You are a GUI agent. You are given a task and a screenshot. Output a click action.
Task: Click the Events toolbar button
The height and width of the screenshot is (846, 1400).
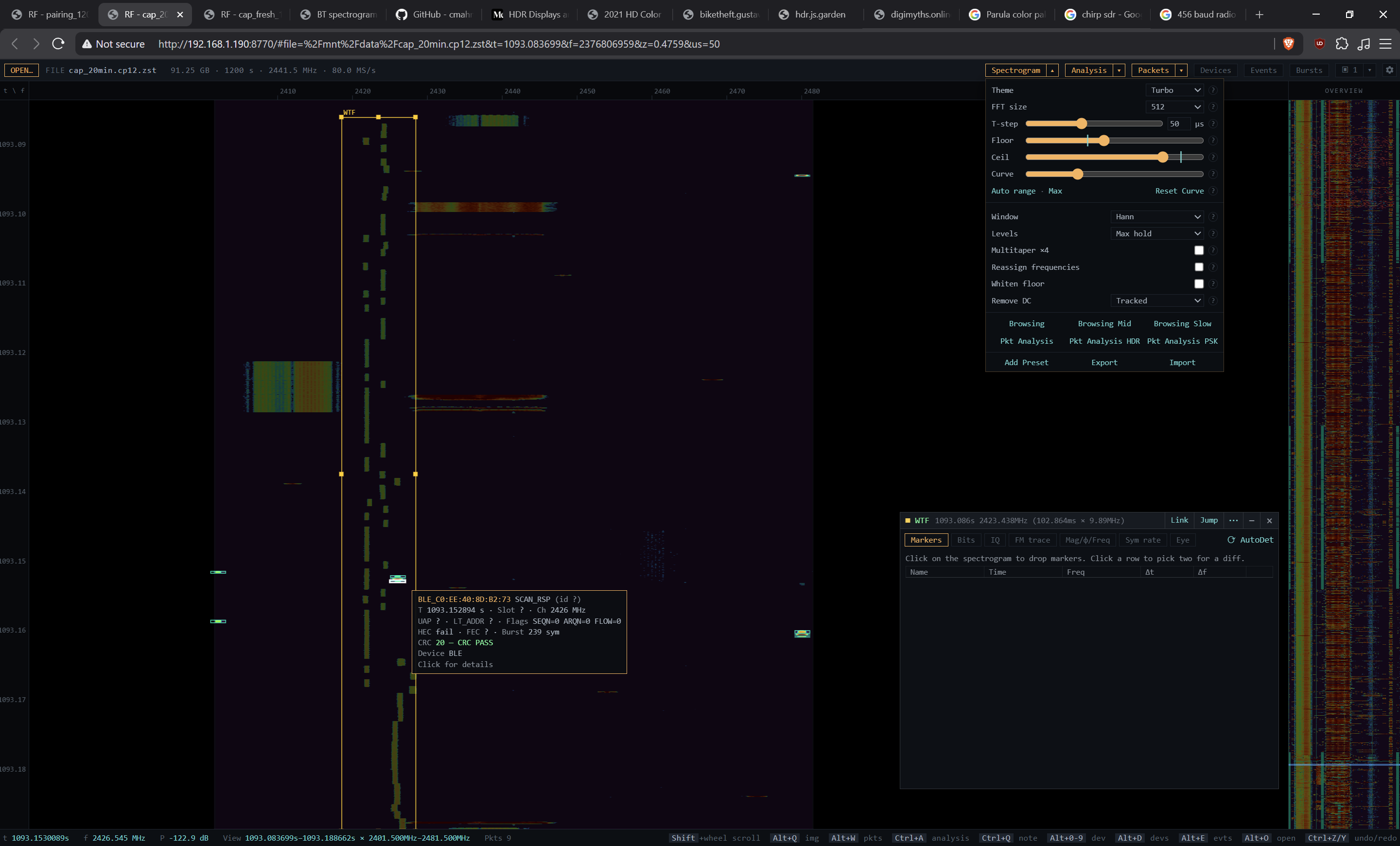point(1263,70)
